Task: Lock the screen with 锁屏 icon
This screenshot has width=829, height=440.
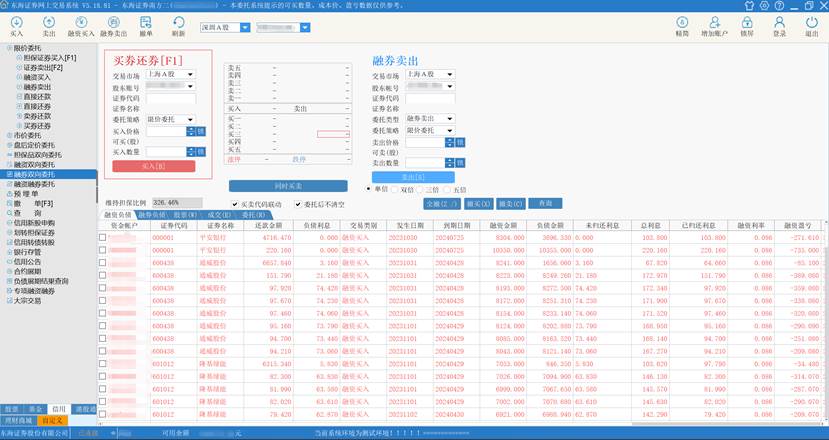Action: 747,26
